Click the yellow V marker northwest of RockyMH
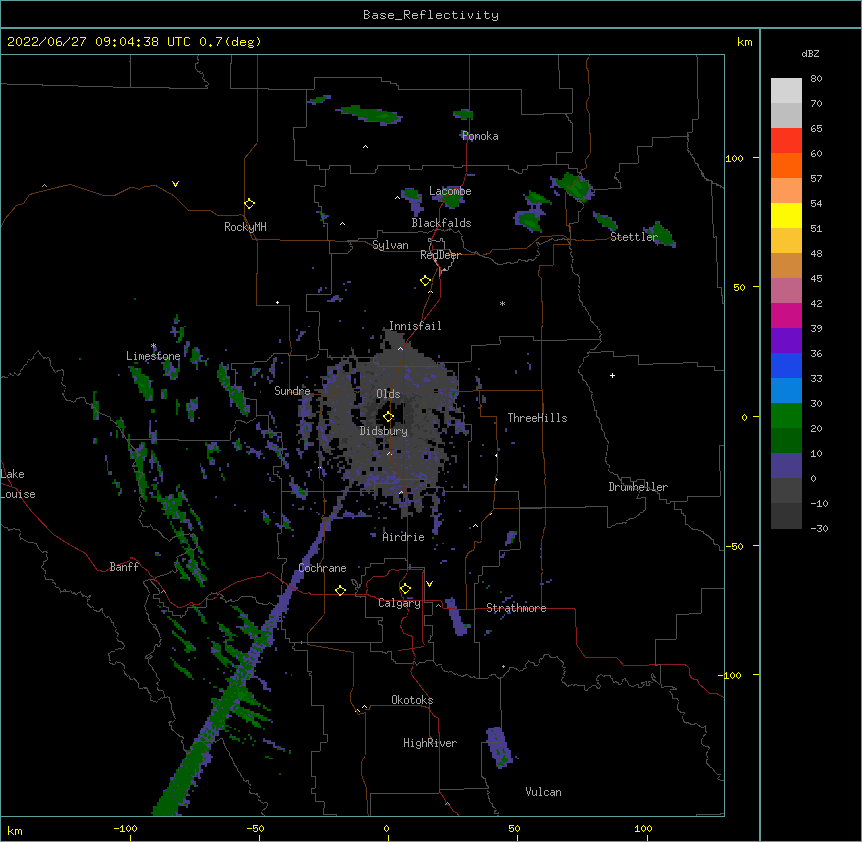 coord(175,184)
